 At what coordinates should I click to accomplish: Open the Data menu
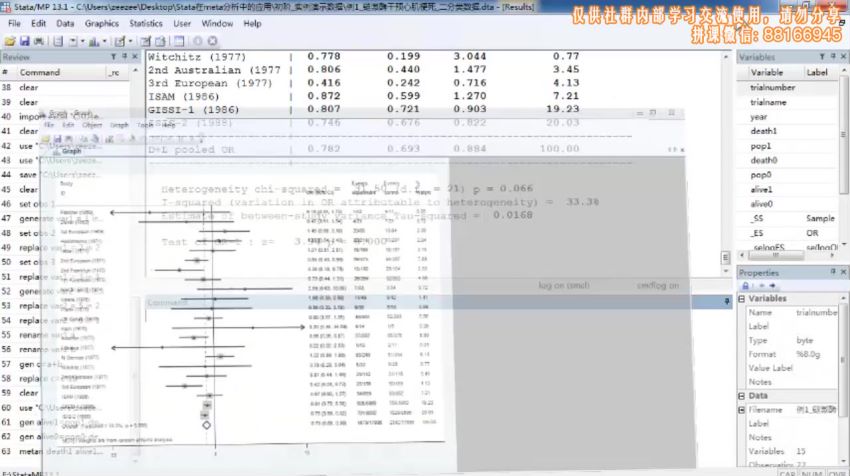click(x=65, y=24)
